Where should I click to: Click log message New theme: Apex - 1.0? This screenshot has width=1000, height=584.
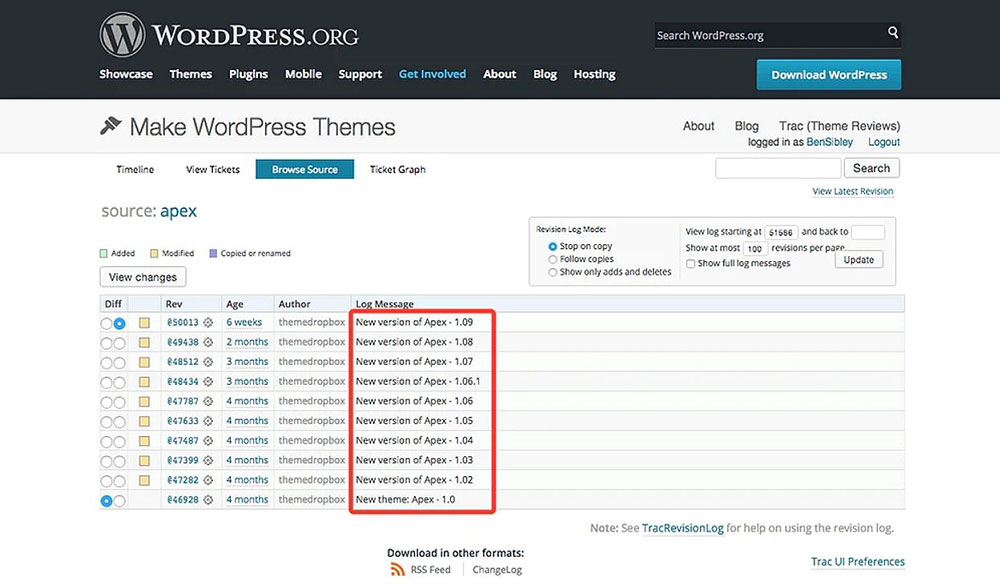point(405,499)
